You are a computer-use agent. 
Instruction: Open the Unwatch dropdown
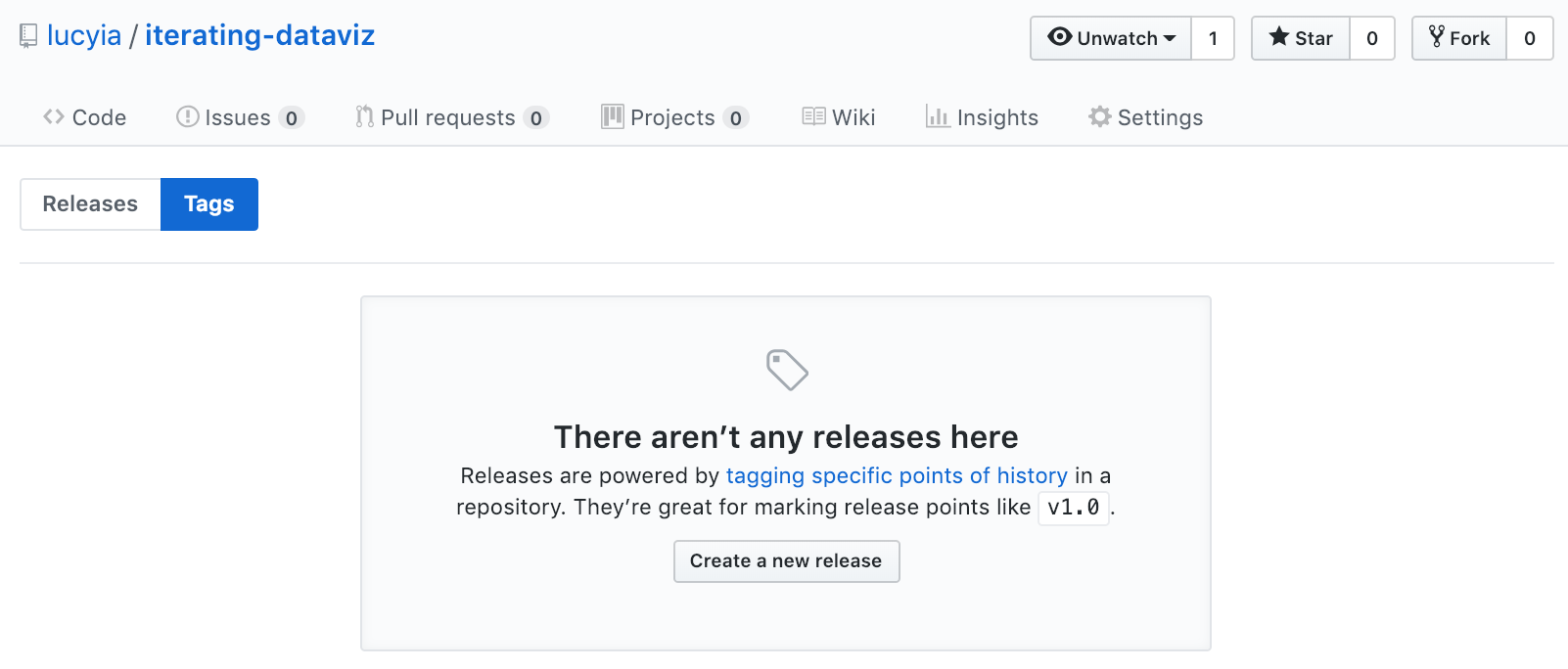[1111, 38]
